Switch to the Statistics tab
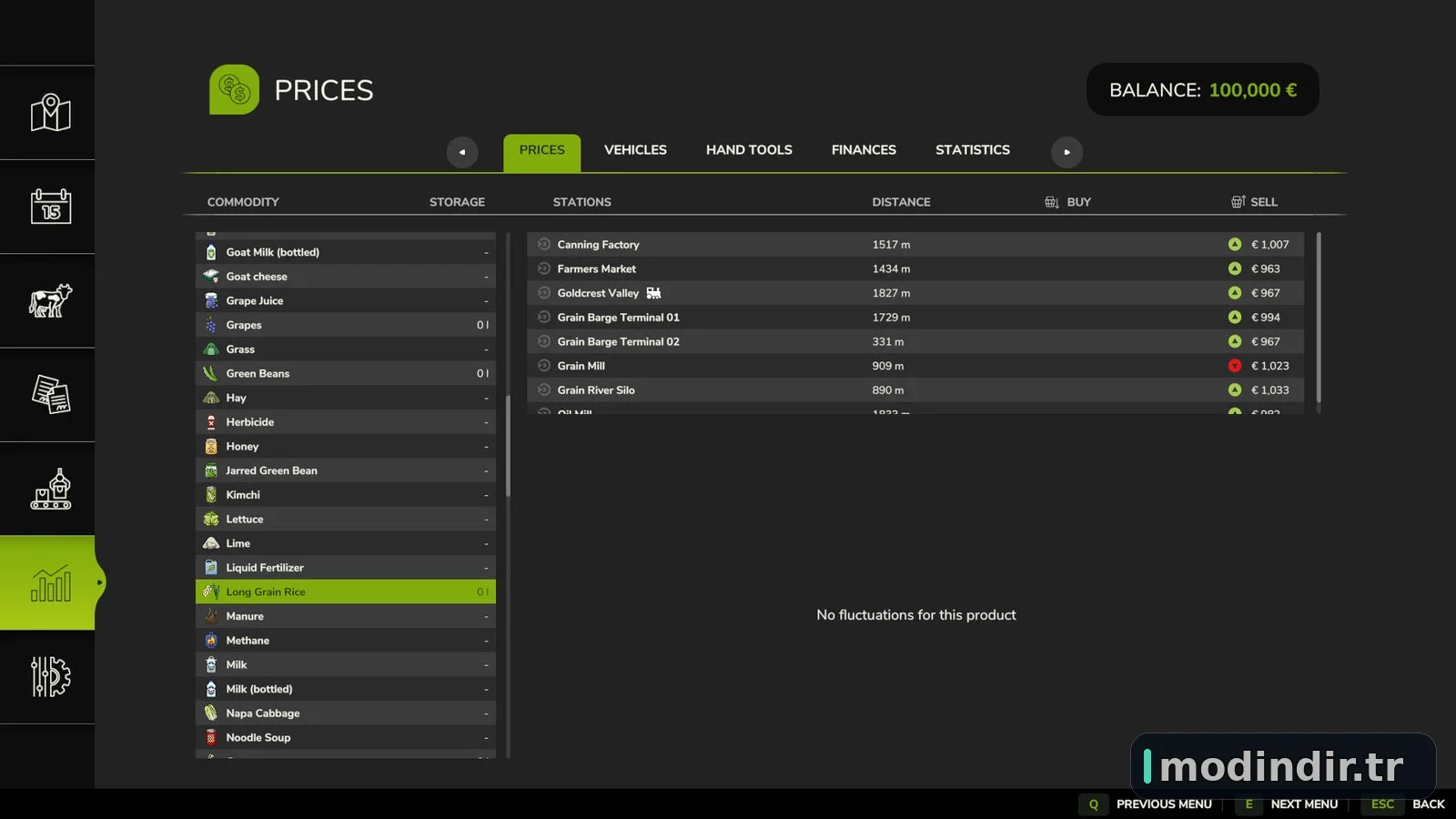Viewport: 1456px width, 819px height. (x=973, y=150)
